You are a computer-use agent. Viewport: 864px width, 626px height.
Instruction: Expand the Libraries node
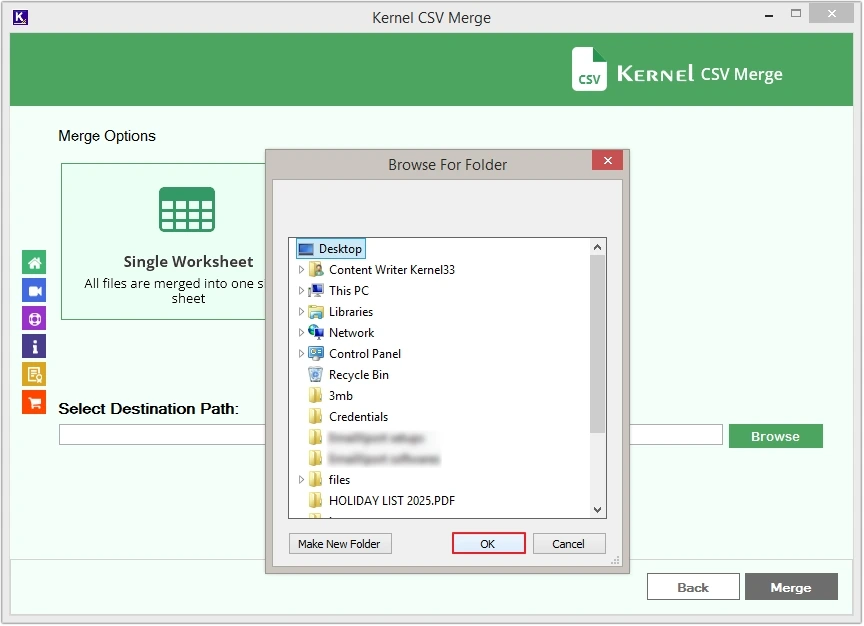(301, 312)
